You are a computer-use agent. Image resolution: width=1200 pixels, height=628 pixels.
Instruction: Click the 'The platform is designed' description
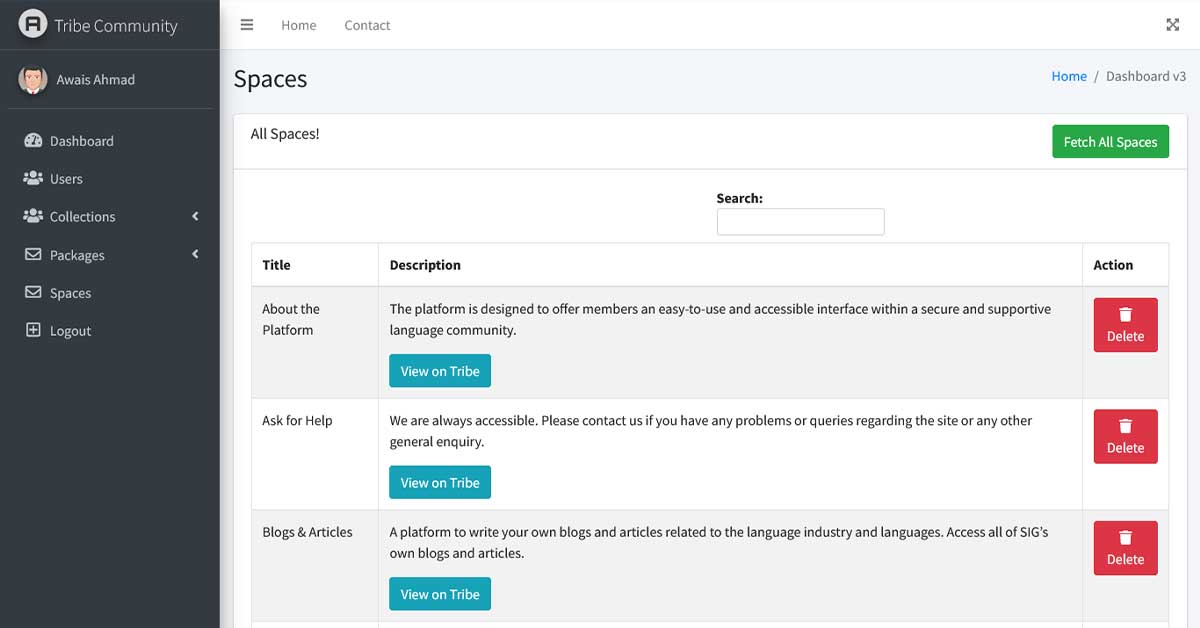pos(720,319)
